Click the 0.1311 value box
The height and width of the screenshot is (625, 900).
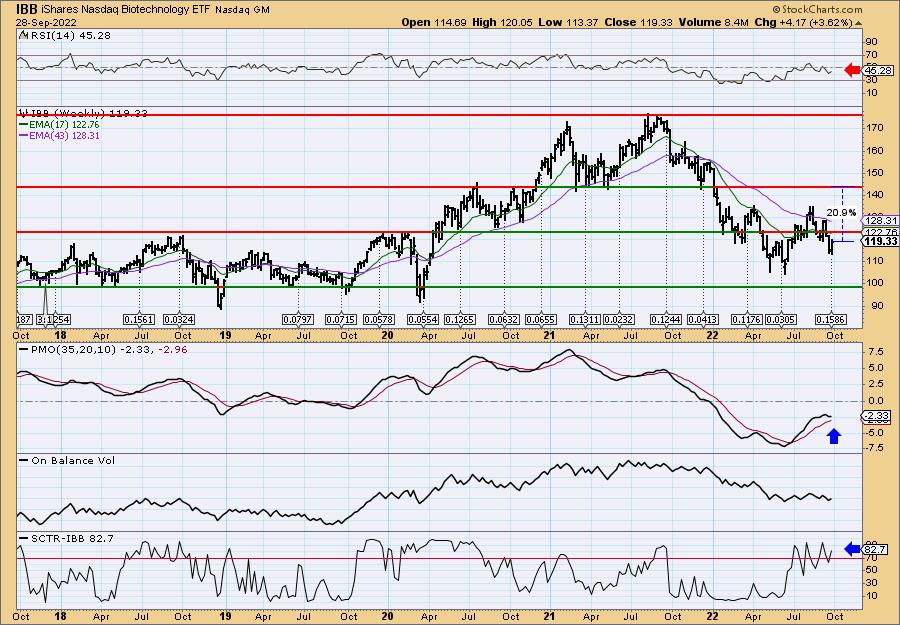tap(584, 319)
